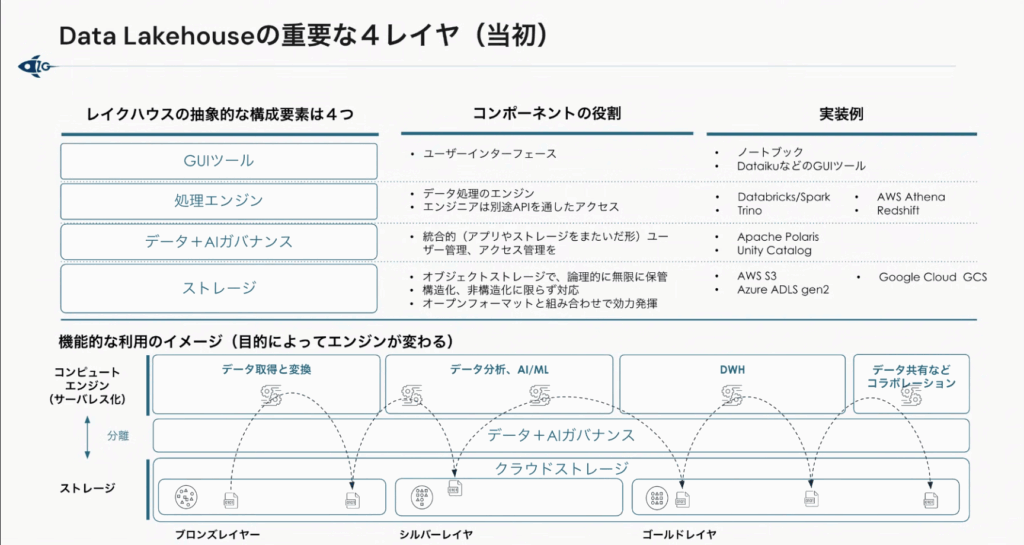Click the file icon beside the ブロンズレイヤー cluster icon

coord(231,501)
